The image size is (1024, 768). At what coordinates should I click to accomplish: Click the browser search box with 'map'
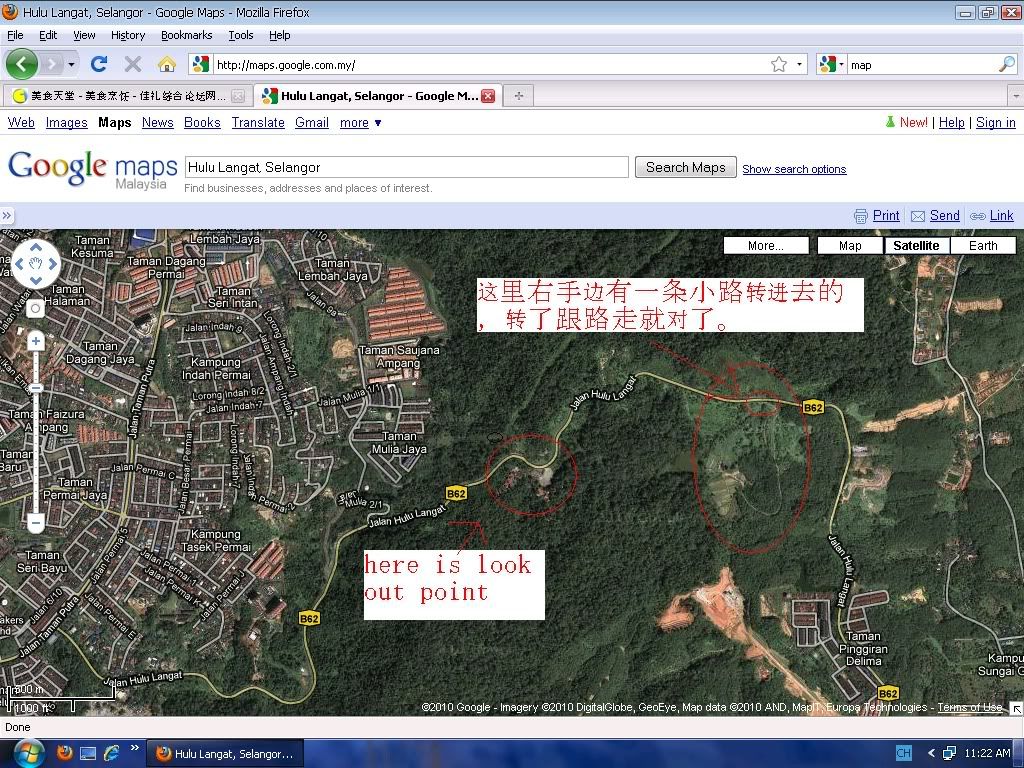click(x=923, y=65)
